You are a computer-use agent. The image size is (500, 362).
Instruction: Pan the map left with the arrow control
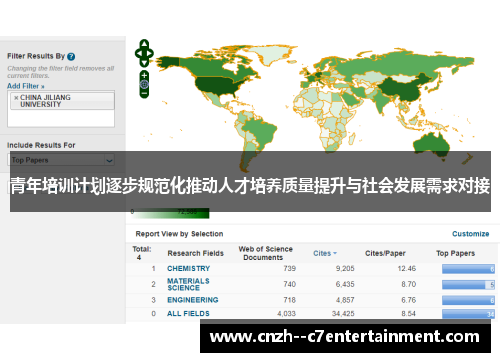pyautogui.click(x=138, y=53)
